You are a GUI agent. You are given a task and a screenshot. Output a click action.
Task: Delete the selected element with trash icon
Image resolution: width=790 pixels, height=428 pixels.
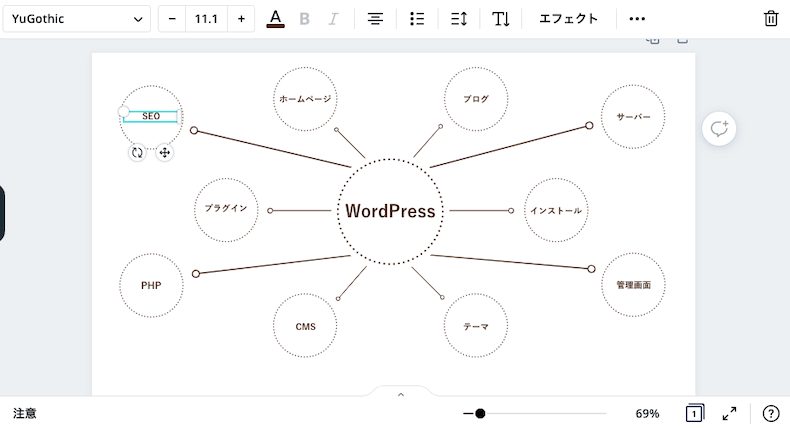tap(771, 19)
